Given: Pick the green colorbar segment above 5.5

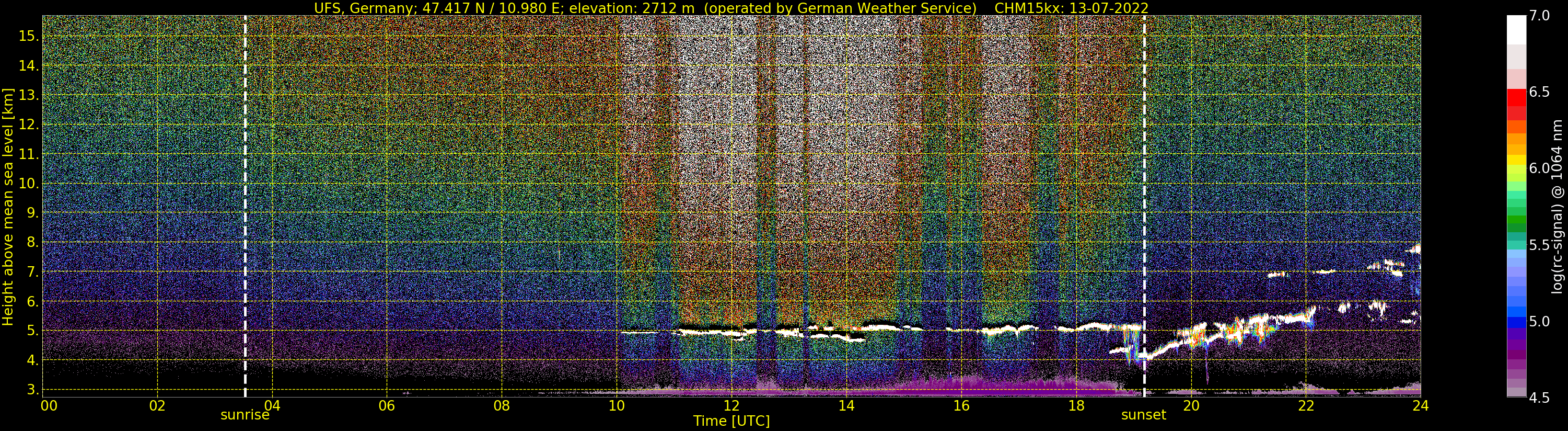Looking at the screenshot, I should pyautogui.click(x=1516, y=220).
